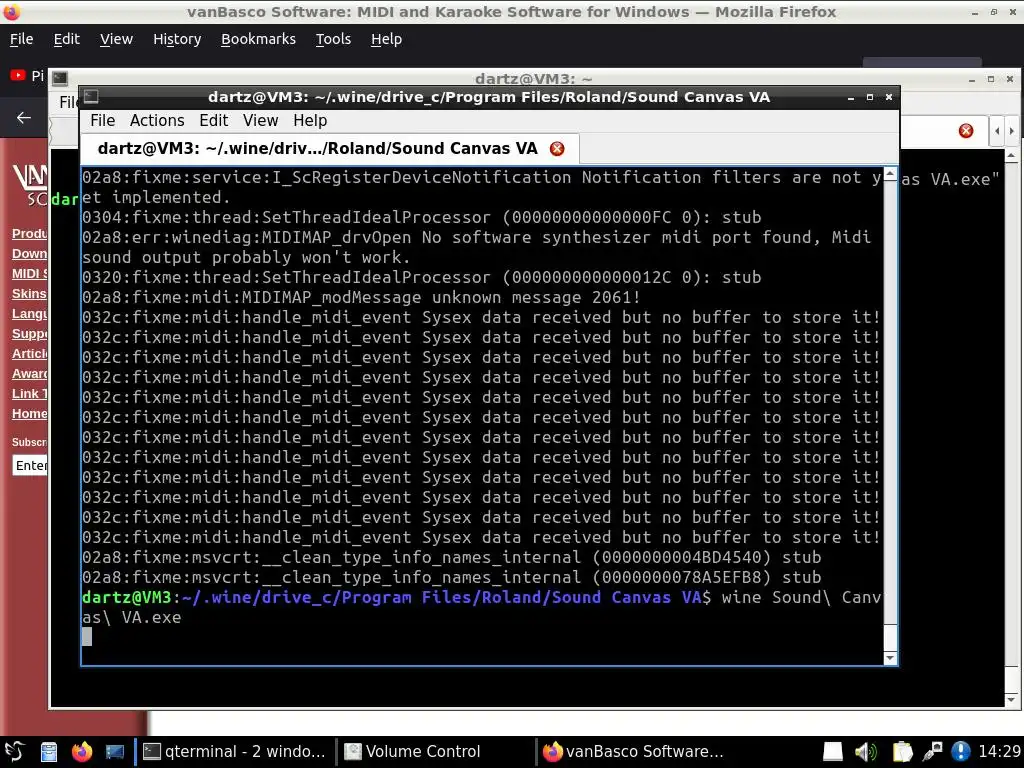1024x768 pixels.
Task: Switch to Volume Control taskbar button
Action: pos(434,752)
